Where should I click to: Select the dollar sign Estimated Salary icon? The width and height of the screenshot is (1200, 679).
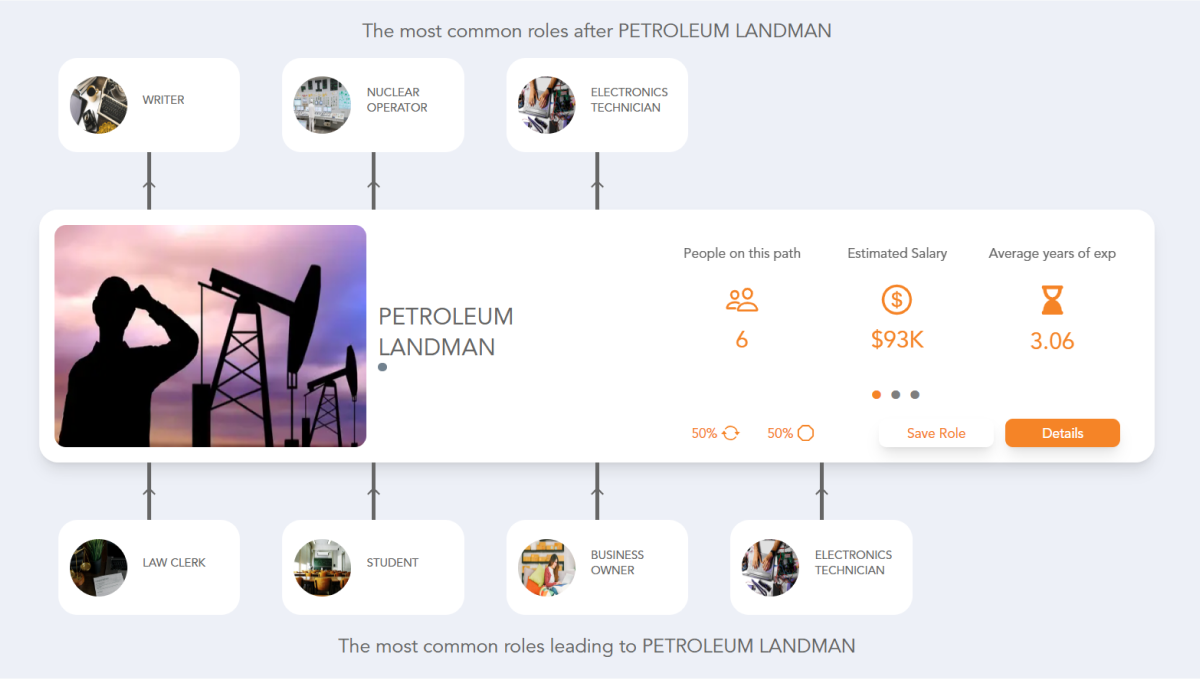(x=896, y=299)
